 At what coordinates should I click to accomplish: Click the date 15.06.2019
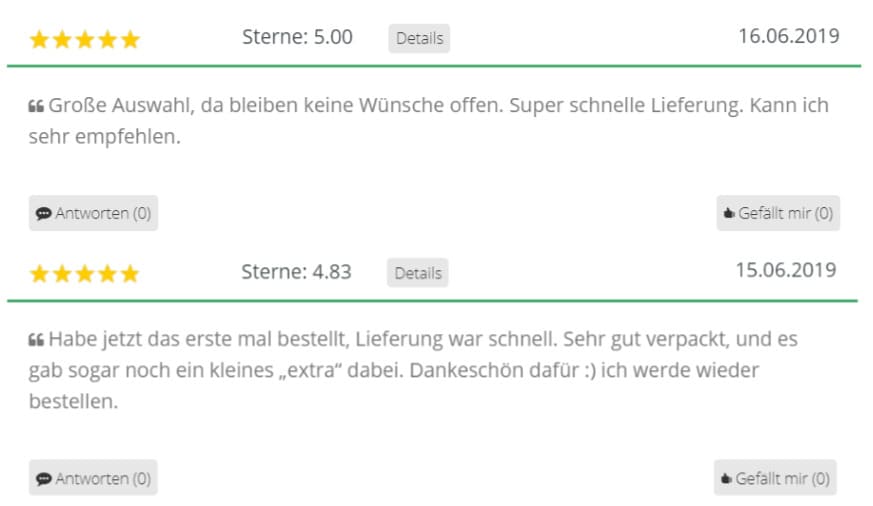[786, 270]
